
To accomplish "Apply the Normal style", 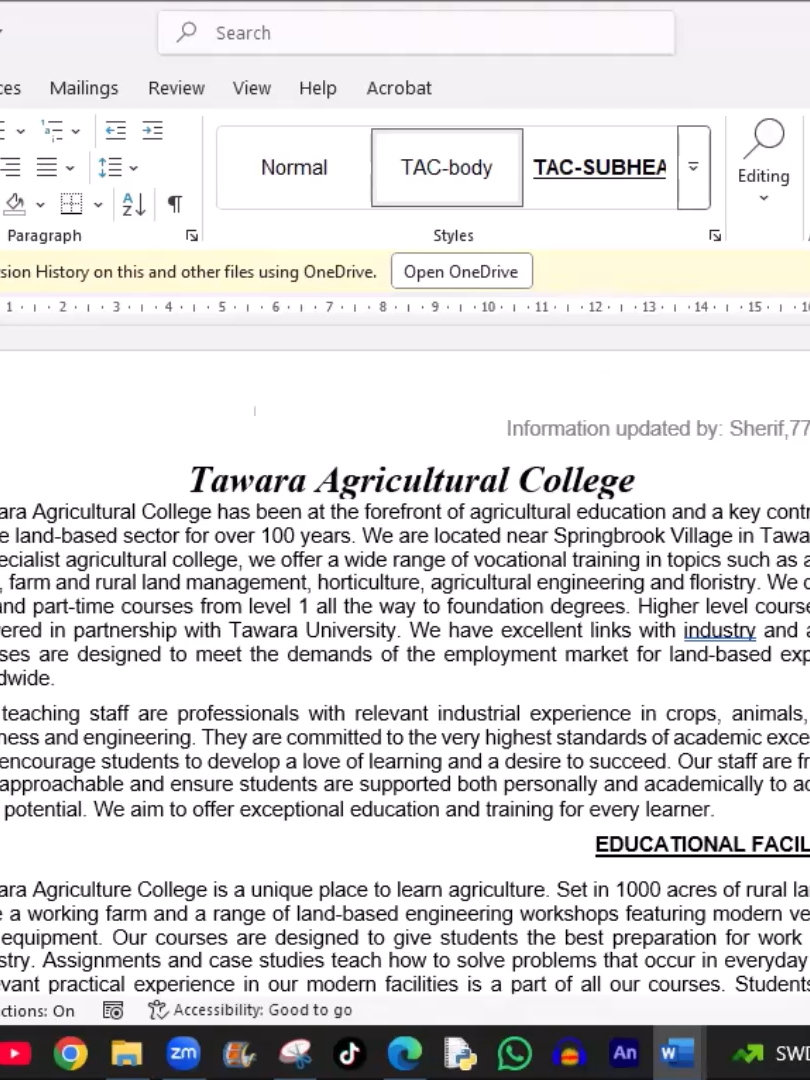I will pos(294,167).
